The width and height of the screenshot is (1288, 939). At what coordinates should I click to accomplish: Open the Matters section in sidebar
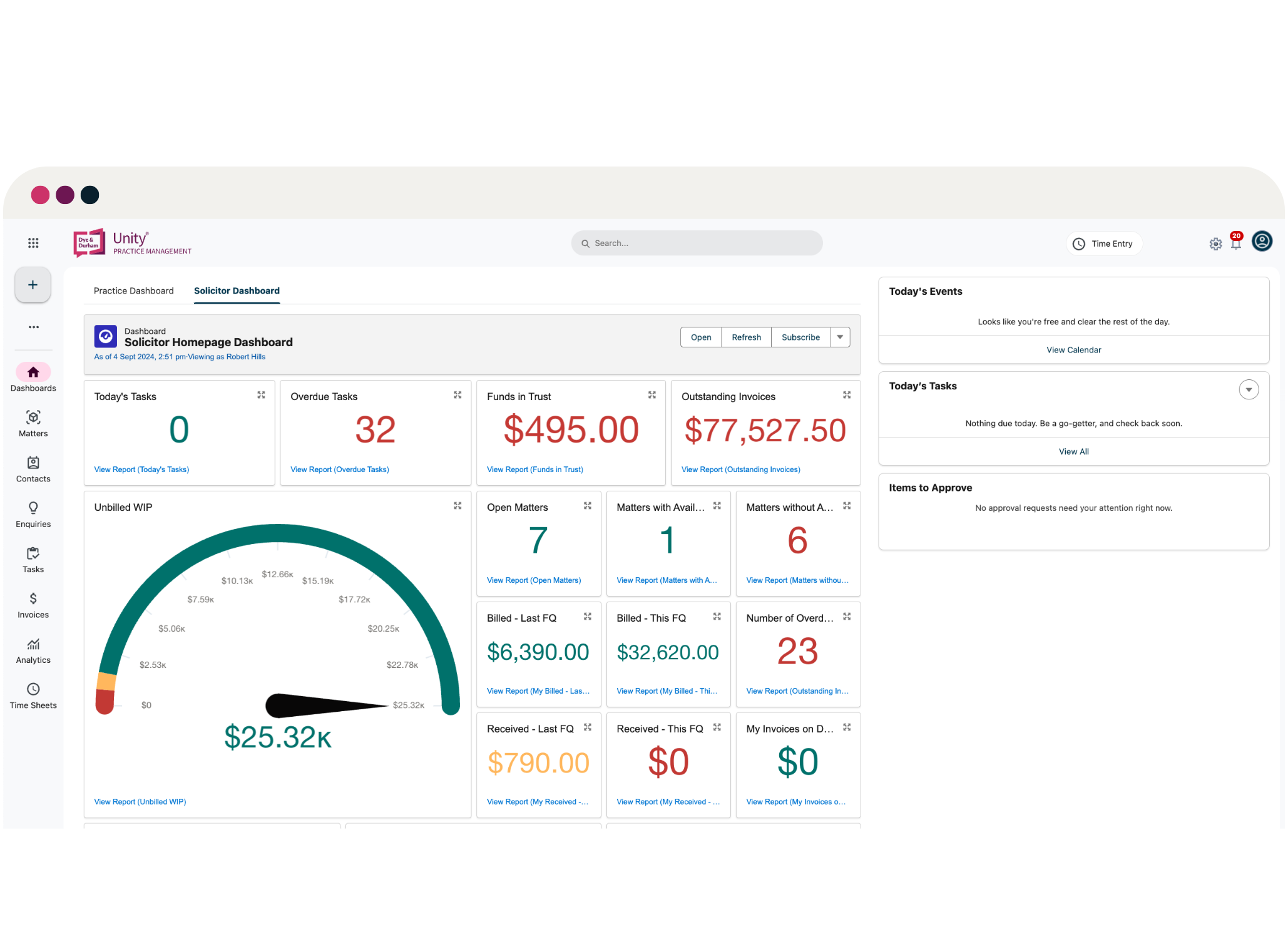point(33,423)
